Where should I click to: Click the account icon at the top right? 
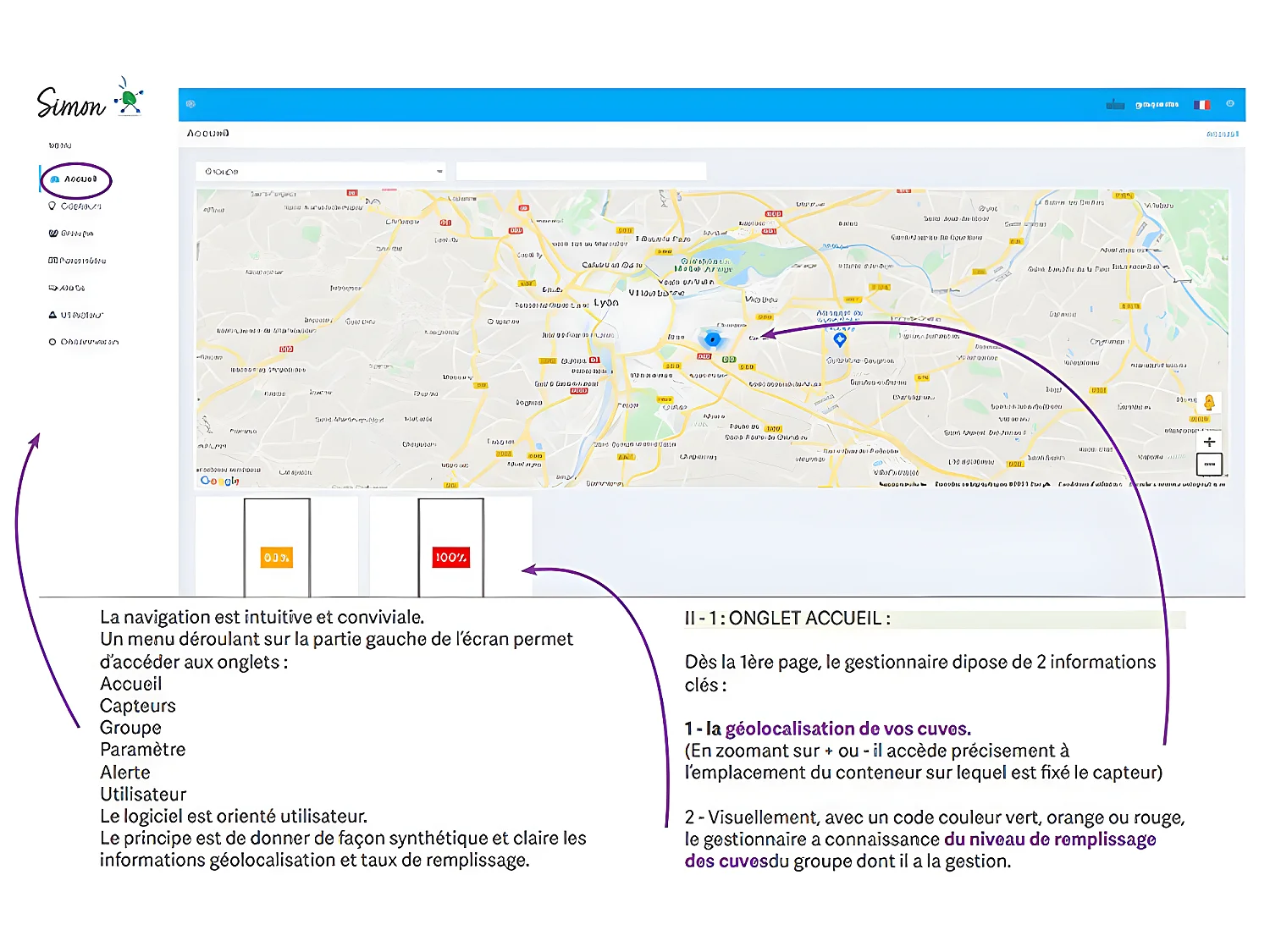pyautogui.click(x=1230, y=104)
